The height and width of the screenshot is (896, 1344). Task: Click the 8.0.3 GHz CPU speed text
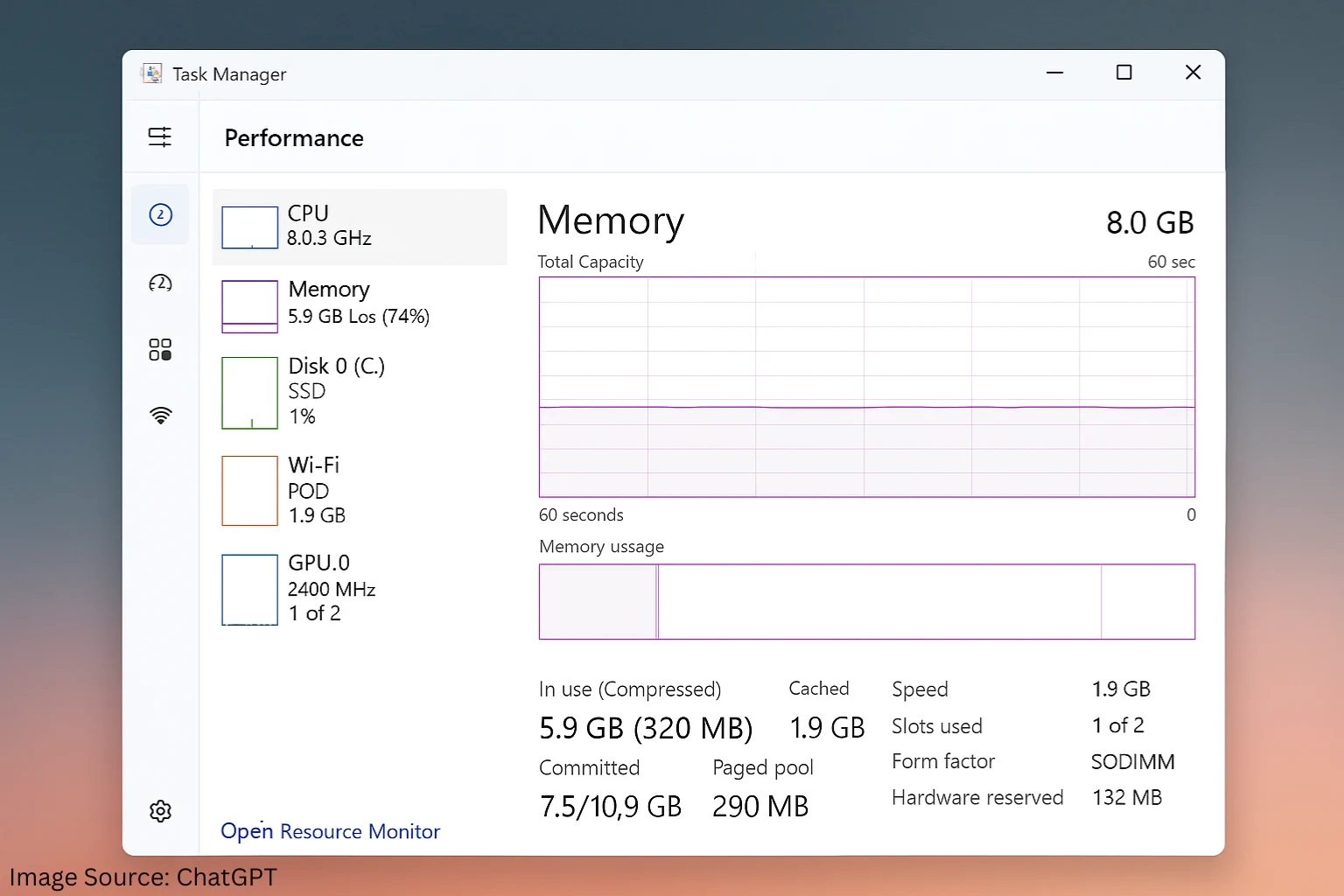329,238
